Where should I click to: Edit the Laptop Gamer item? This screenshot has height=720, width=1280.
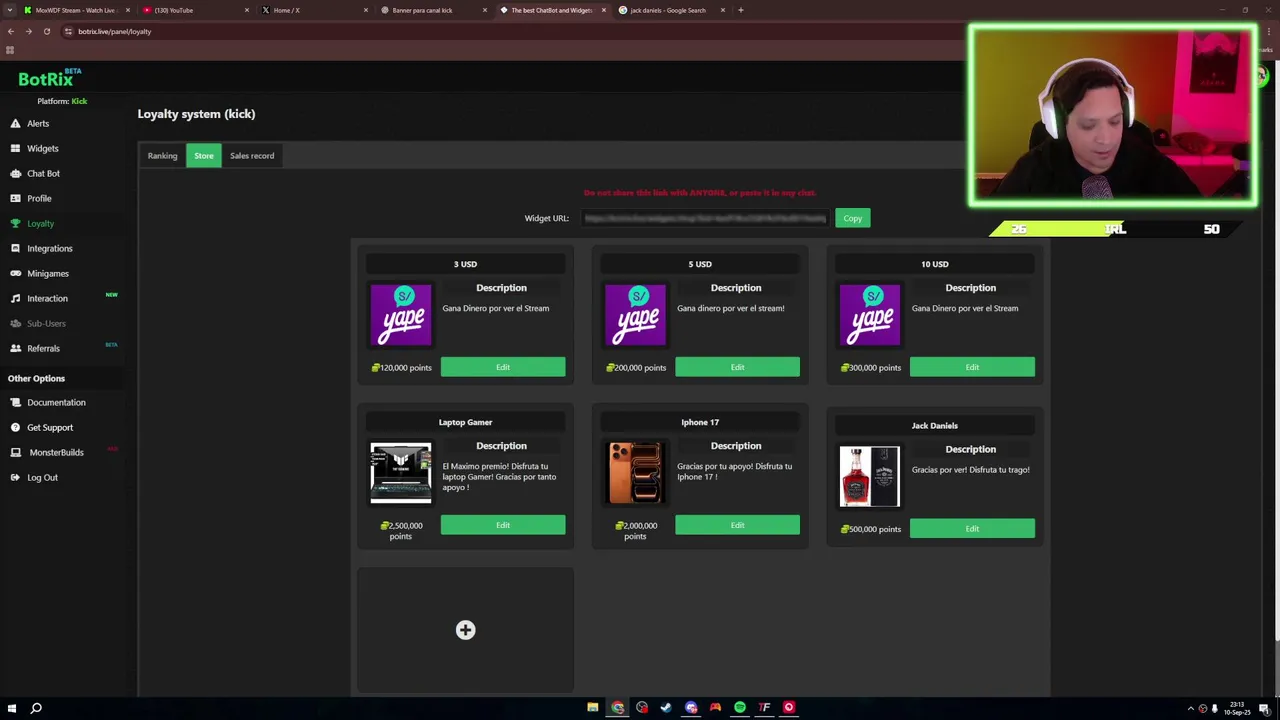[503, 525]
